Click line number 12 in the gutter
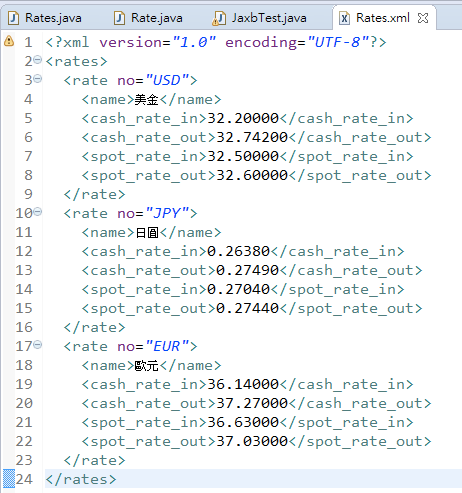462x493 pixels. tap(24, 251)
